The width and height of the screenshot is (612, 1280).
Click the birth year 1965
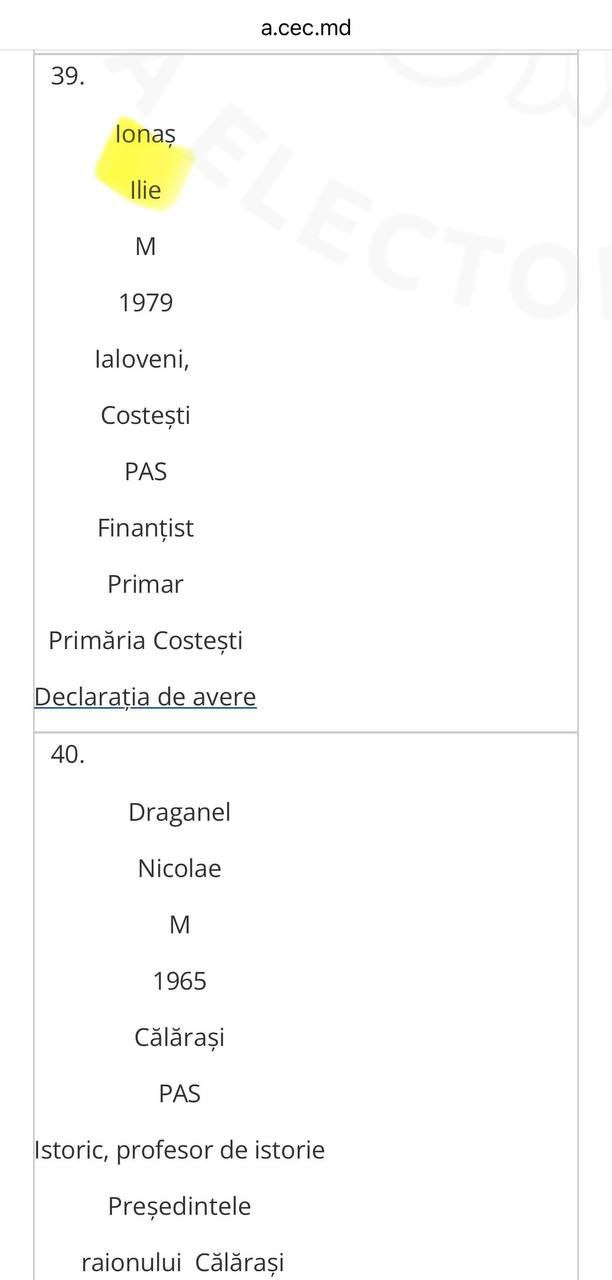179,982
